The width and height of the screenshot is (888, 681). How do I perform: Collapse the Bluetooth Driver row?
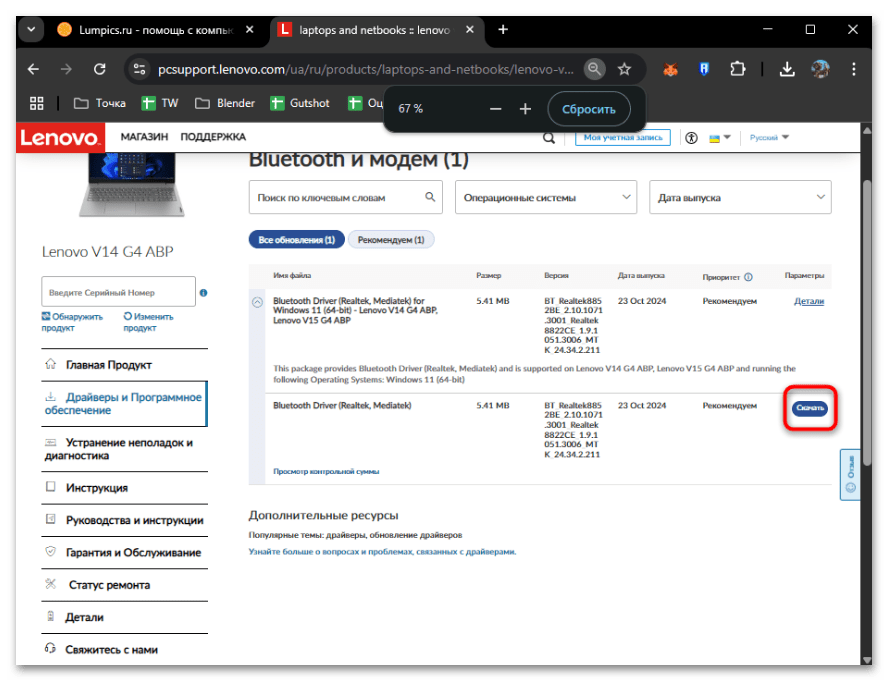257,302
